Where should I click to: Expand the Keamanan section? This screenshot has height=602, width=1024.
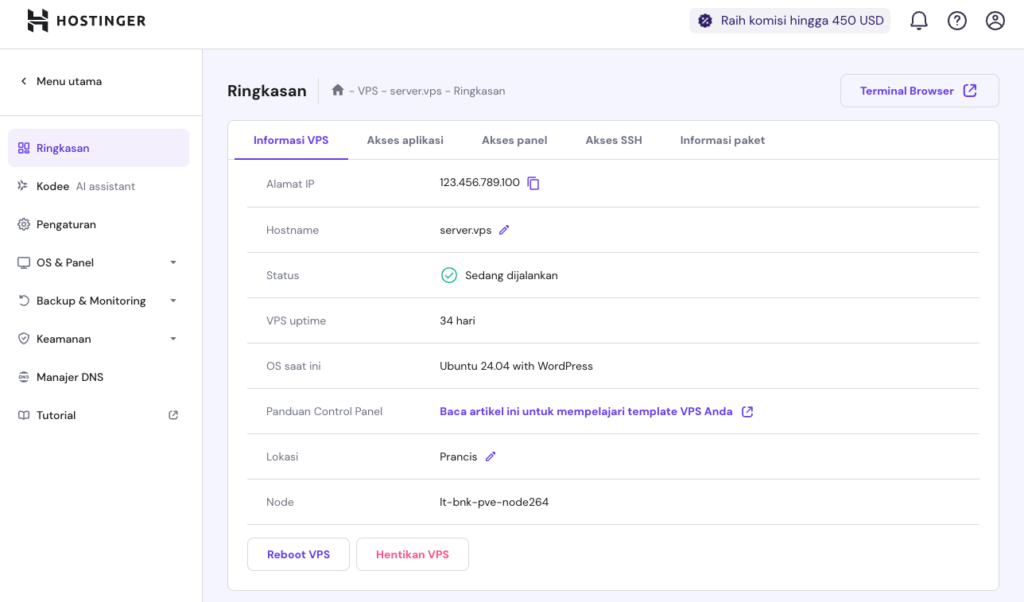point(69,338)
